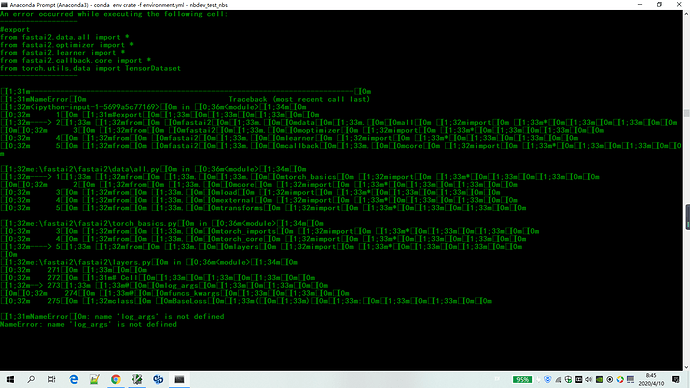Click 'from torch.utils.data import TensorDataset' line
The height and width of the screenshot is (388, 690).
(x=91, y=68)
